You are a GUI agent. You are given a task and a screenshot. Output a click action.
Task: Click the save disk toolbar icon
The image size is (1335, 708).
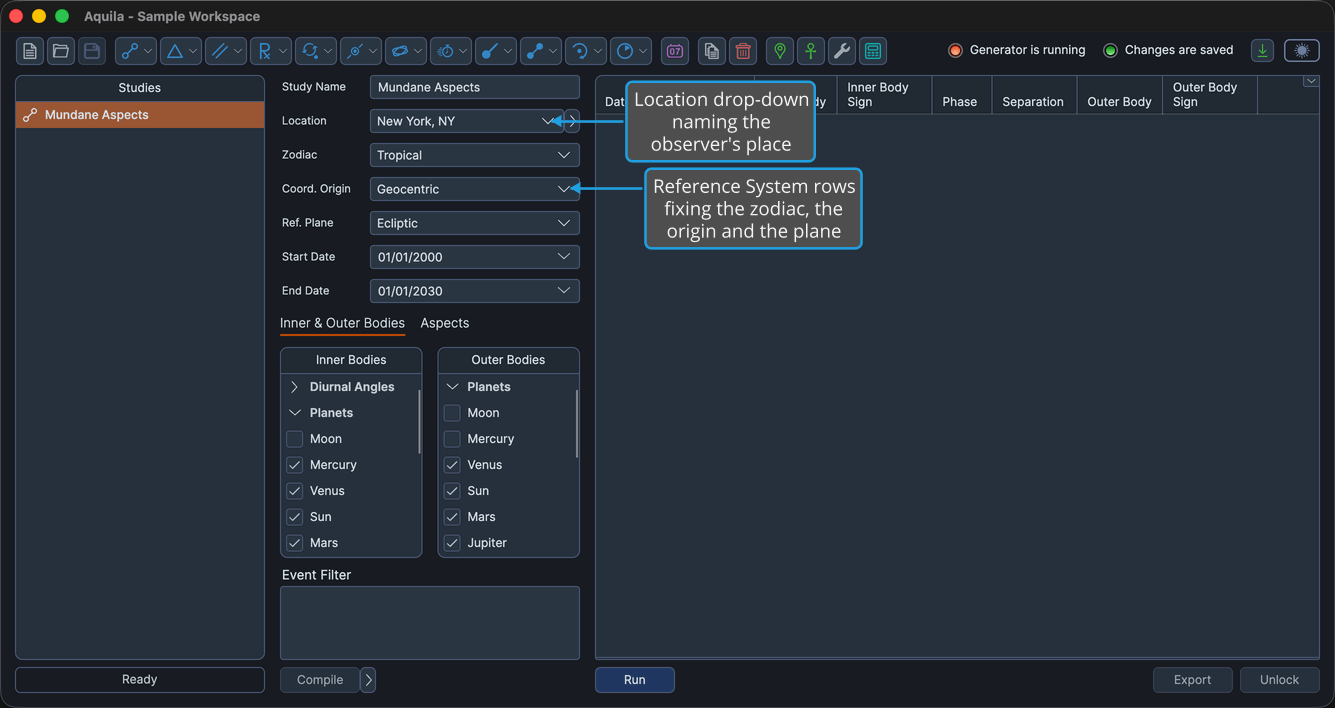pos(92,51)
